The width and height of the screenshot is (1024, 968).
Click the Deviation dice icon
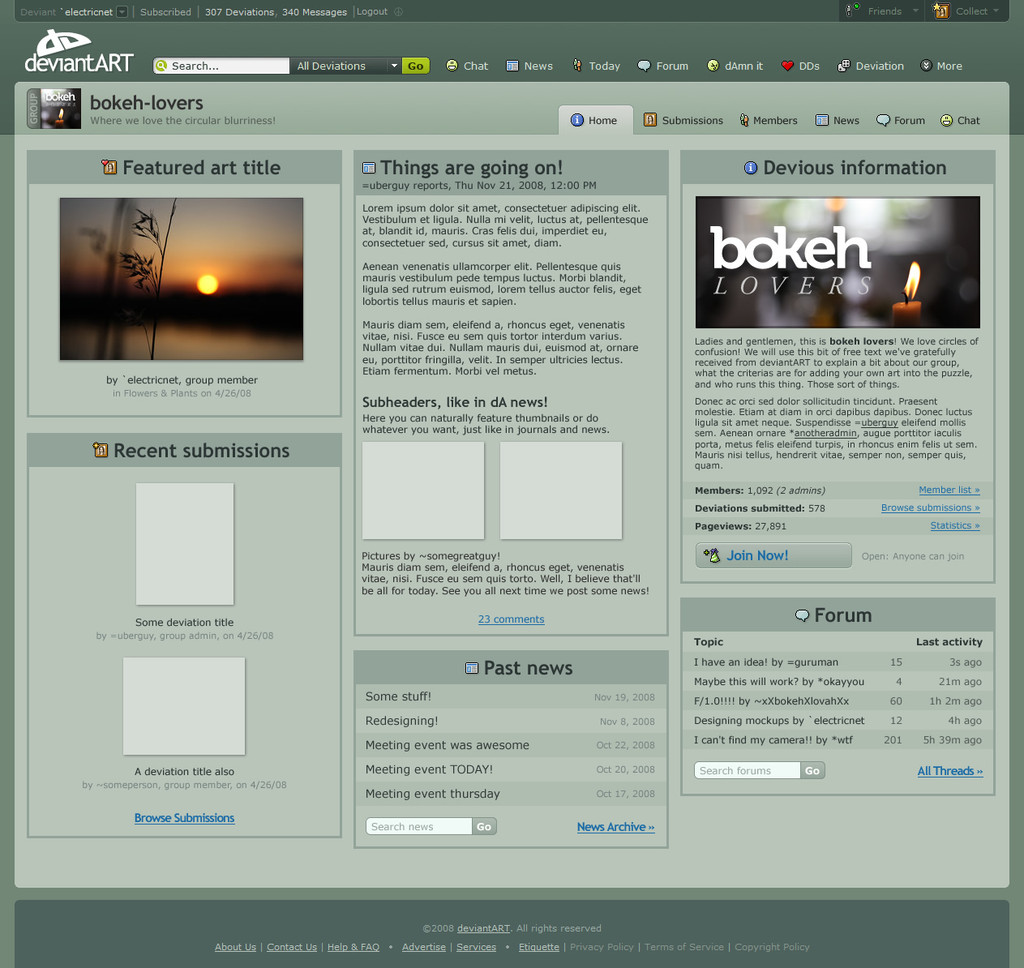[x=844, y=65]
